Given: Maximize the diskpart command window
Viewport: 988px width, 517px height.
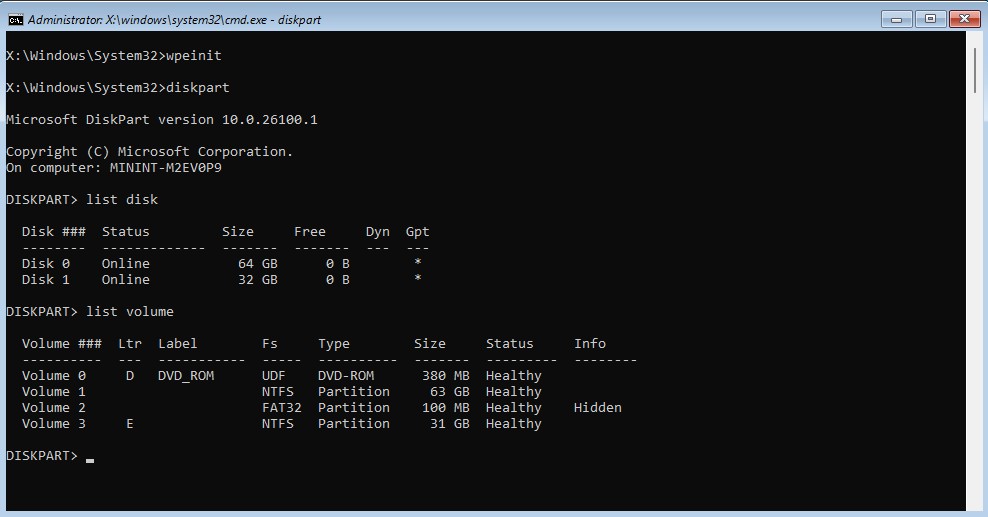Looking at the screenshot, I should [x=930, y=19].
